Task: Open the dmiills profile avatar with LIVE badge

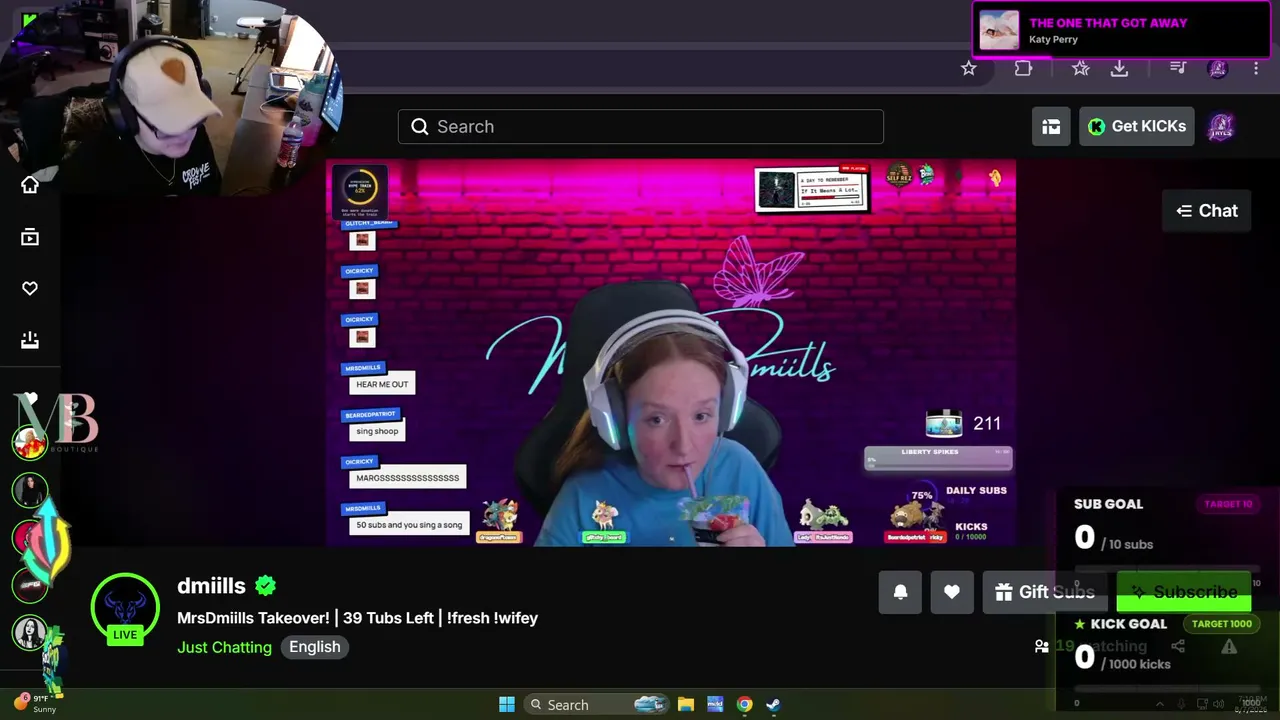Action: (125, 608)
